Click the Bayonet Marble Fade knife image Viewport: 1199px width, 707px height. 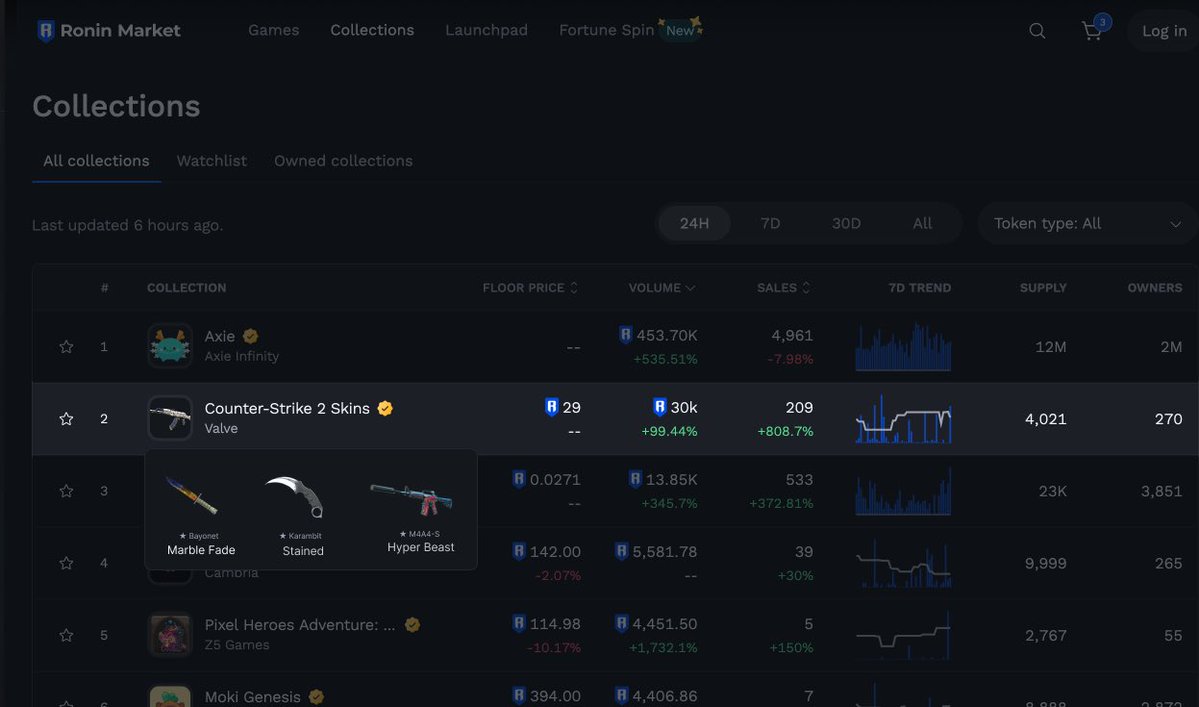click(x=192, y=496)
